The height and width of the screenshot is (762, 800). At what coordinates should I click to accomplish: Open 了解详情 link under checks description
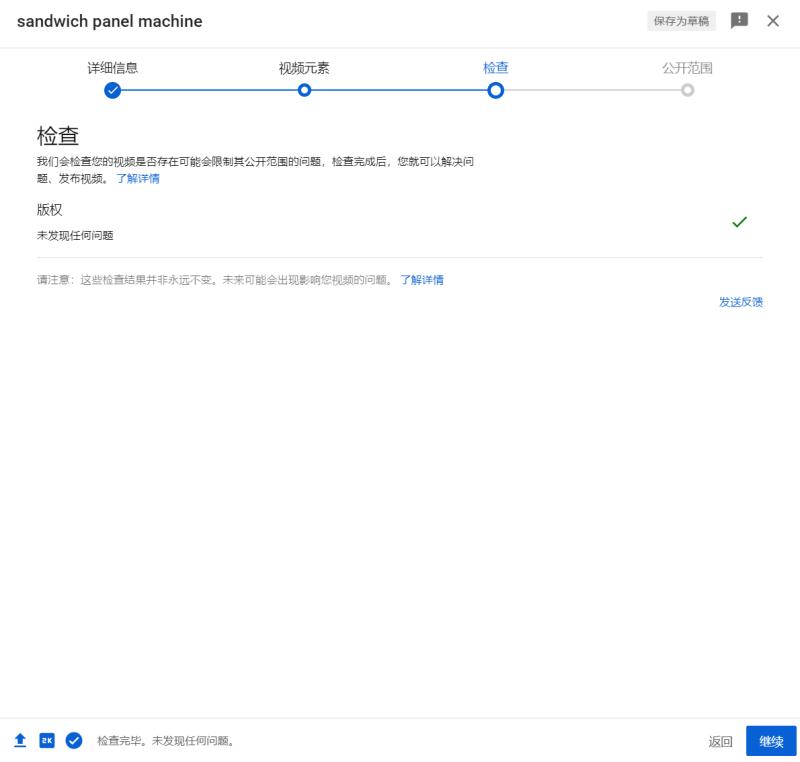click(x=138, y=179)
